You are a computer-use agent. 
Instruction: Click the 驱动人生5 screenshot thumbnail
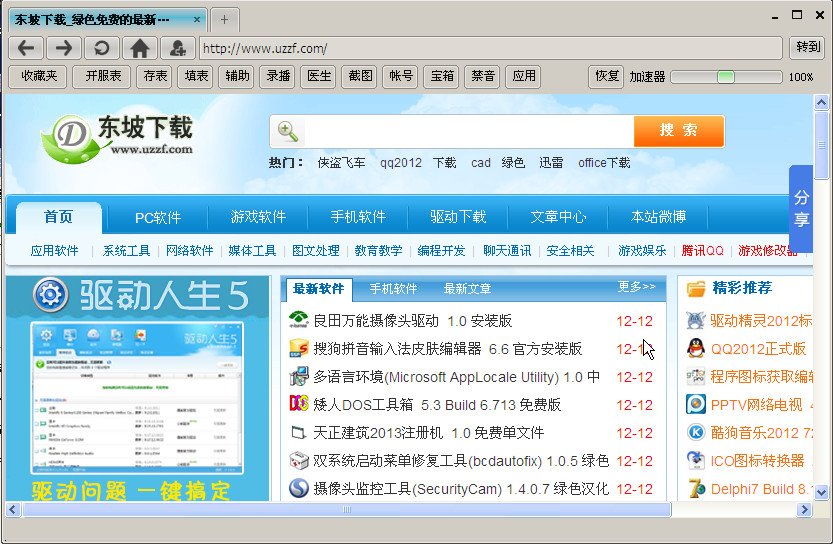(137, 398)
